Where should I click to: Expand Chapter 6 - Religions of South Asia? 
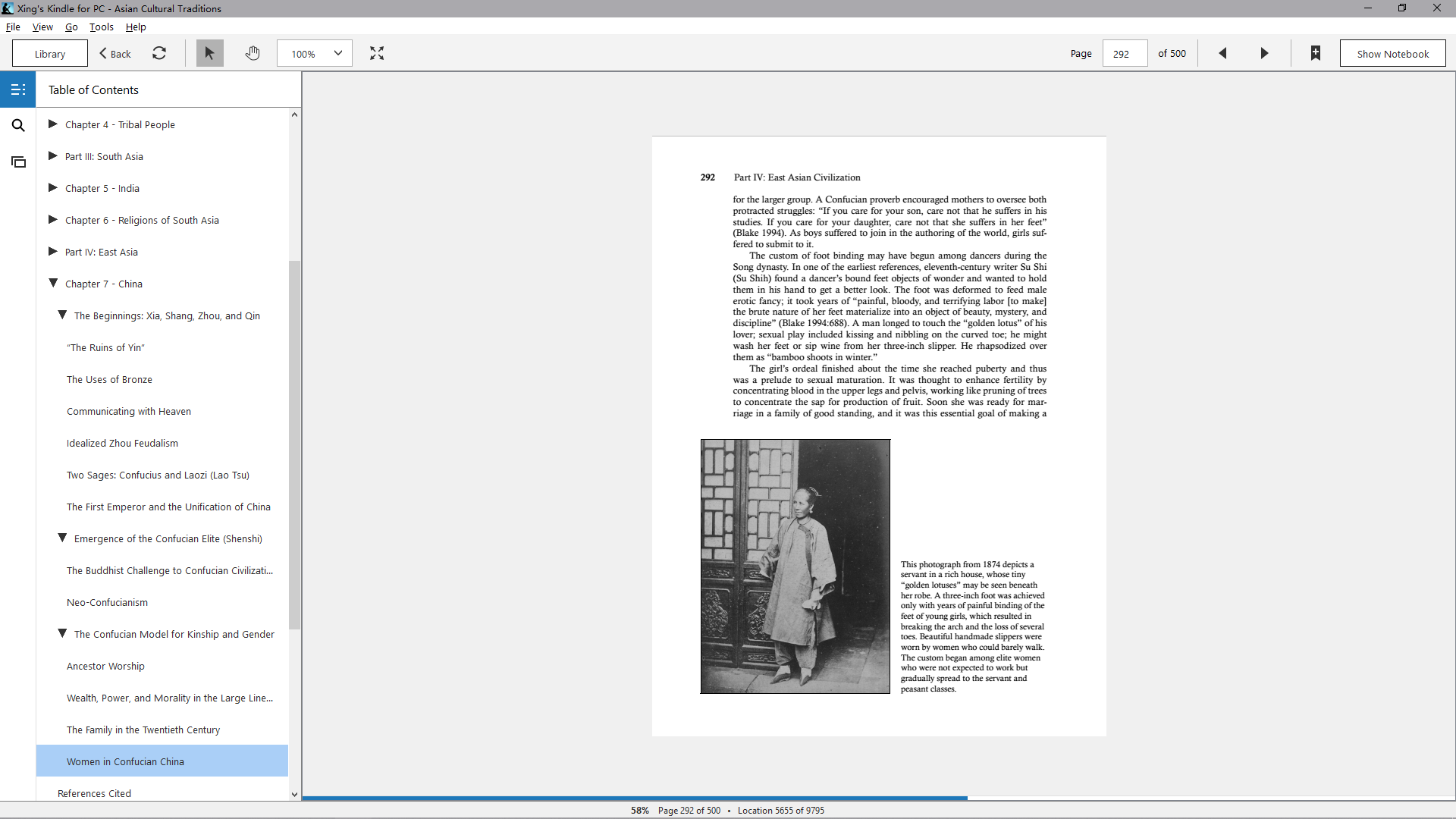point(53,219)
